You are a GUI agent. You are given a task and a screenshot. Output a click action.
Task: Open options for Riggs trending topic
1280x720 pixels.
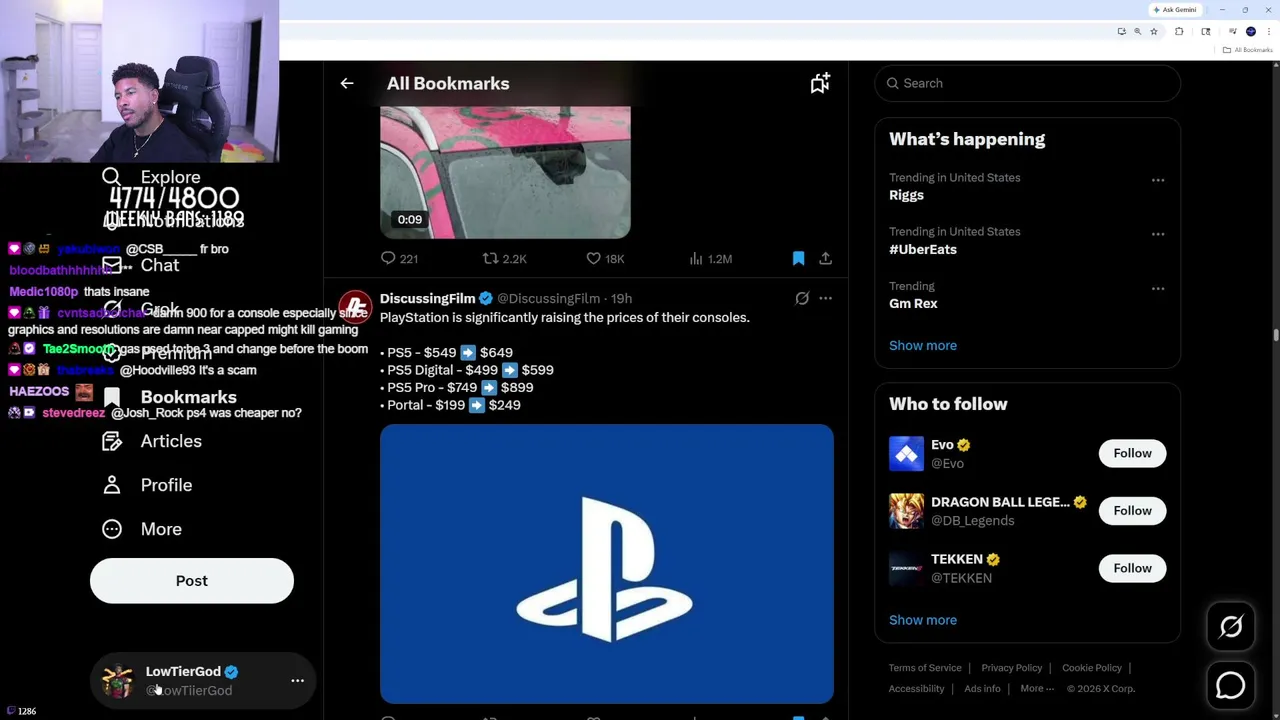tap(1158, 180)
